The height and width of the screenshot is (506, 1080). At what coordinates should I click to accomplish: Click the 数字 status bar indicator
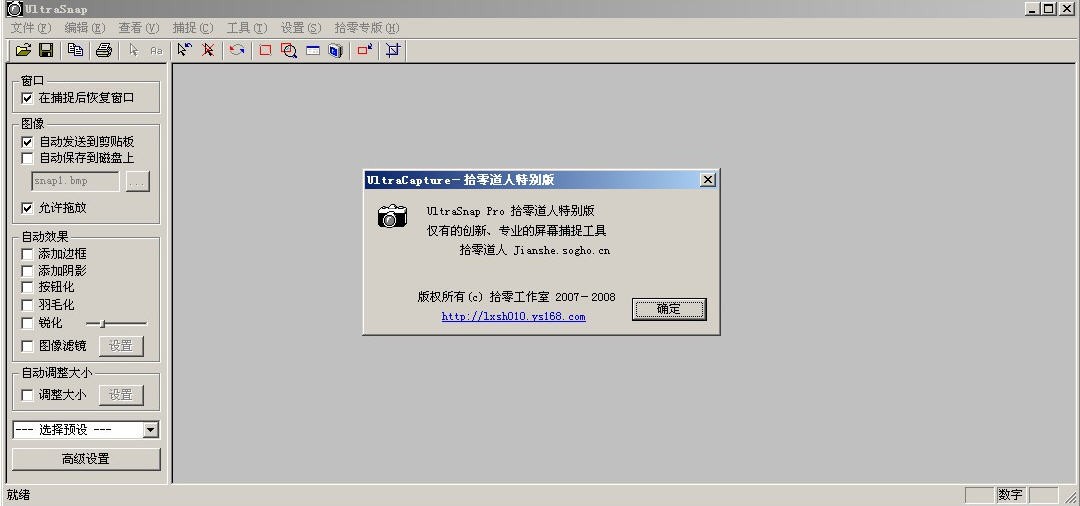[x=1010, y=495]
